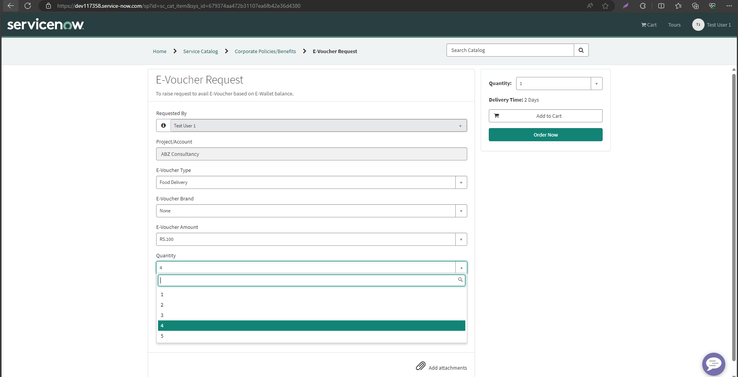
Task: Open the E-Voucher Amount dropdown
Action: 312,239
